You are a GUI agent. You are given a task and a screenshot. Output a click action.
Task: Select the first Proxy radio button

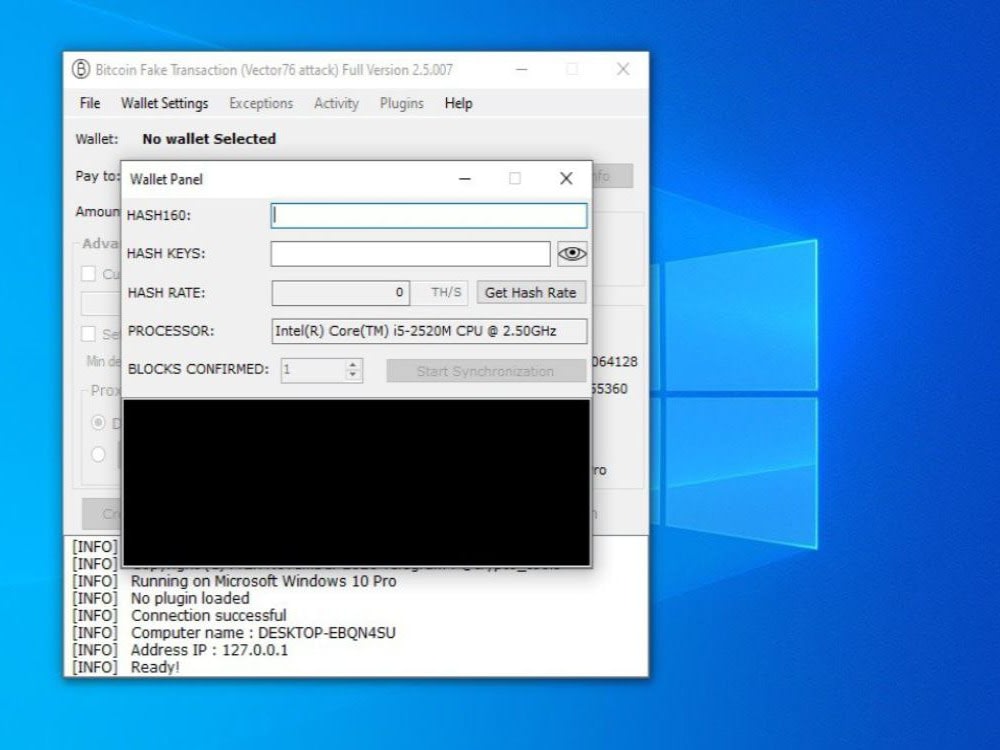pos(98,422)
